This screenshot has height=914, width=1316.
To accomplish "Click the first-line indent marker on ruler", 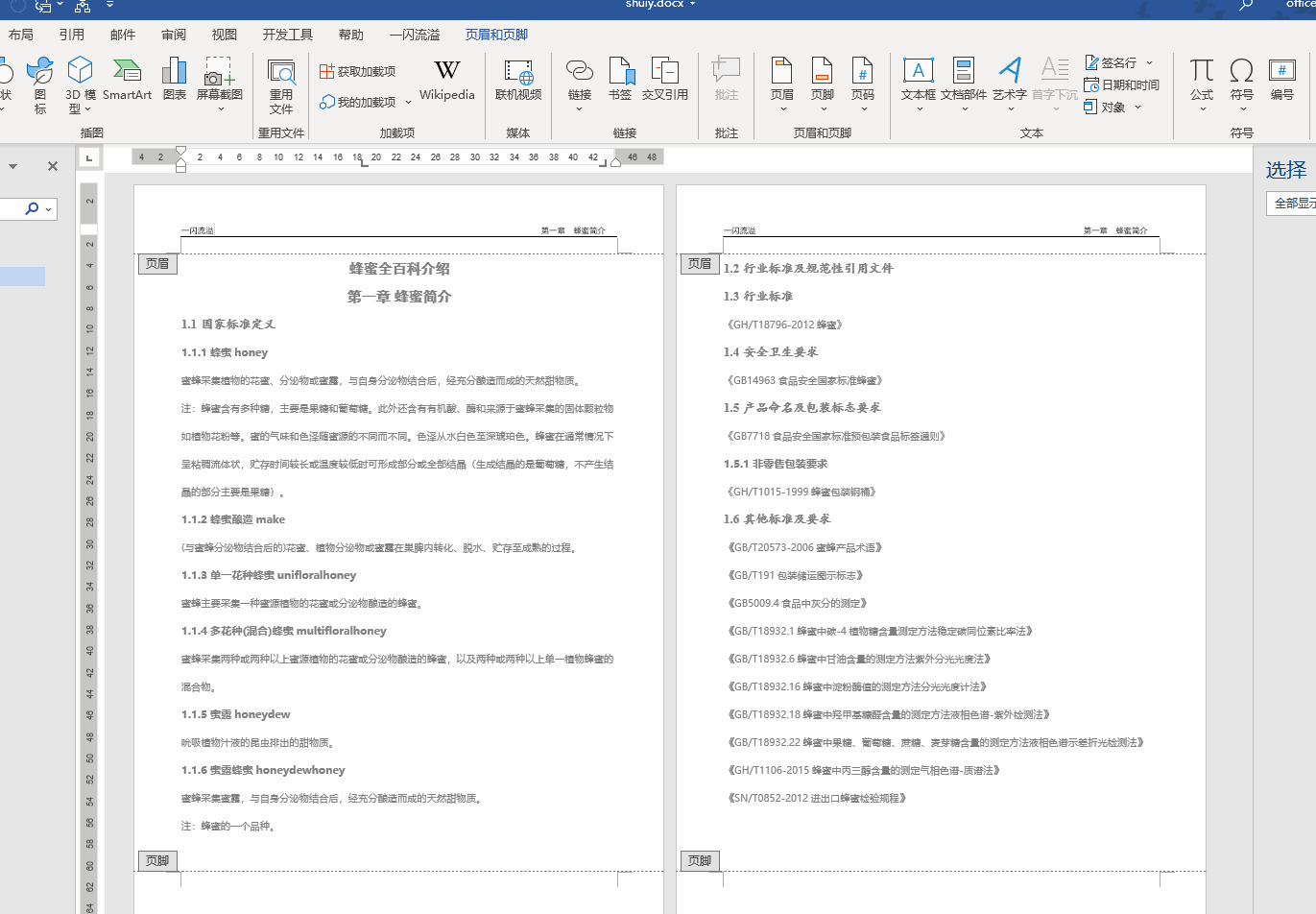I will click(x=180, y=152).
